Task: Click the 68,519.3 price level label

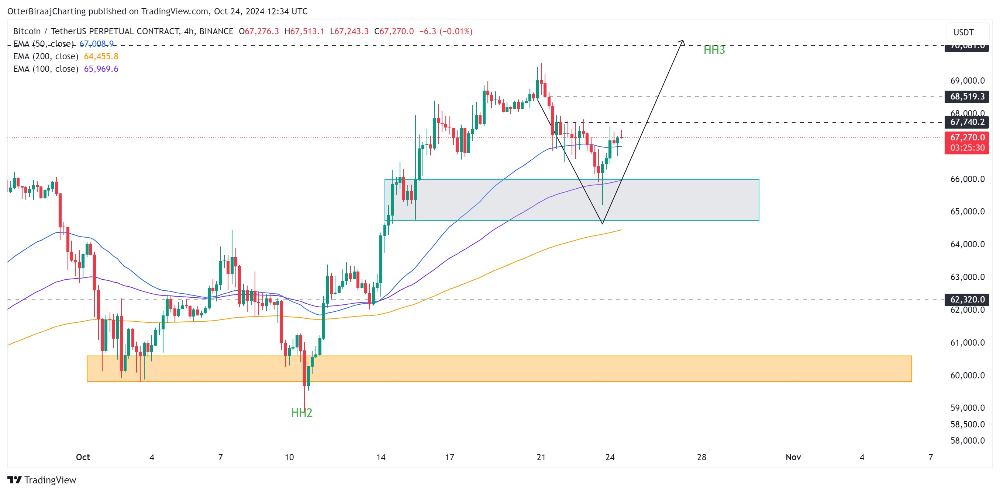Action: (968, 97)
